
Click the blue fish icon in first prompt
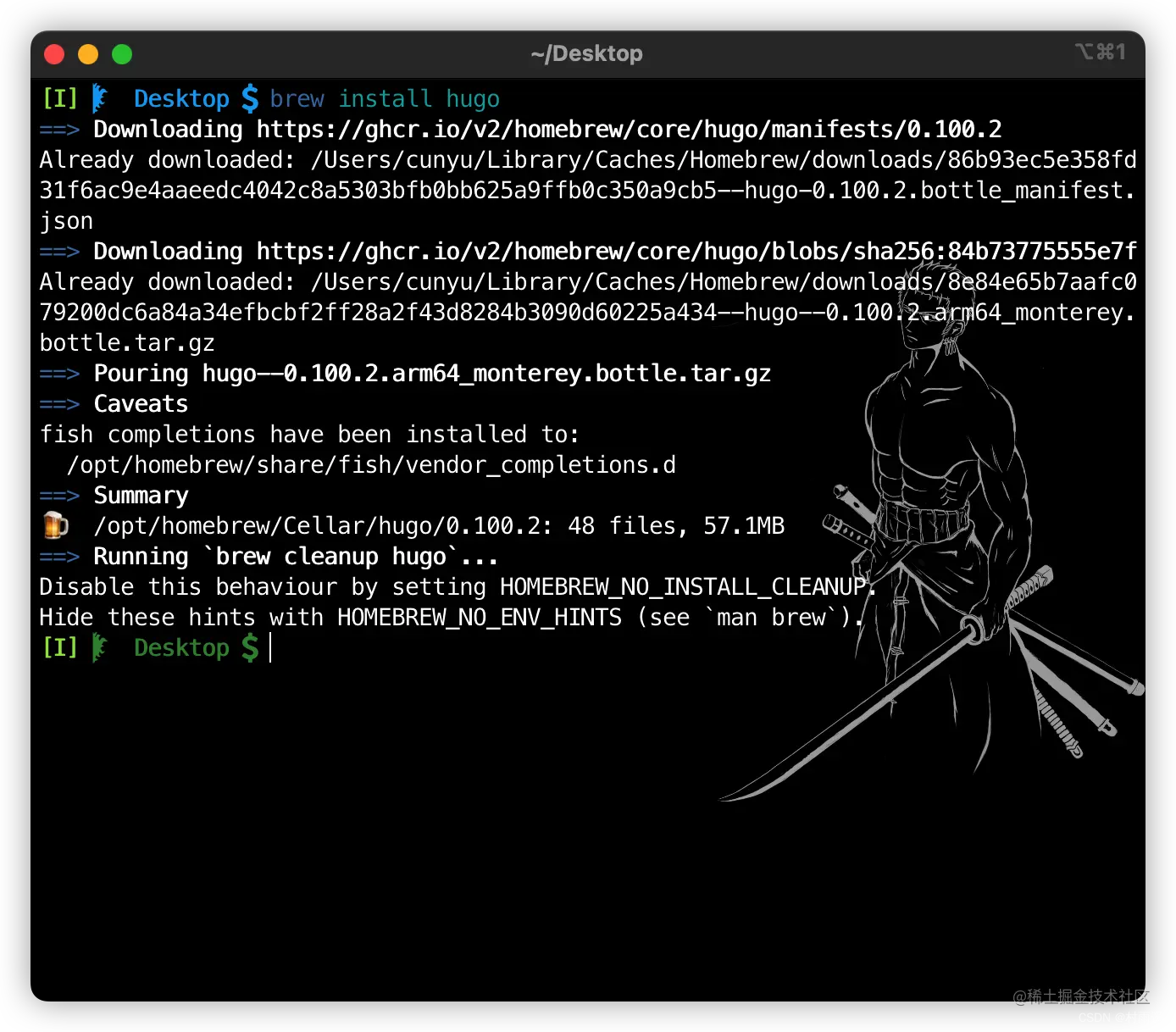(100, 98)
